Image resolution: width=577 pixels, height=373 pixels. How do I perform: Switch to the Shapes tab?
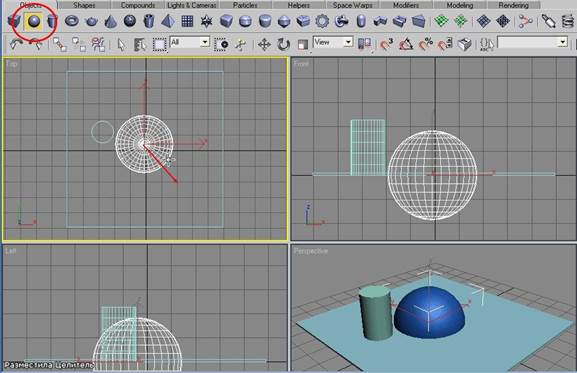(x=84, y=5)
